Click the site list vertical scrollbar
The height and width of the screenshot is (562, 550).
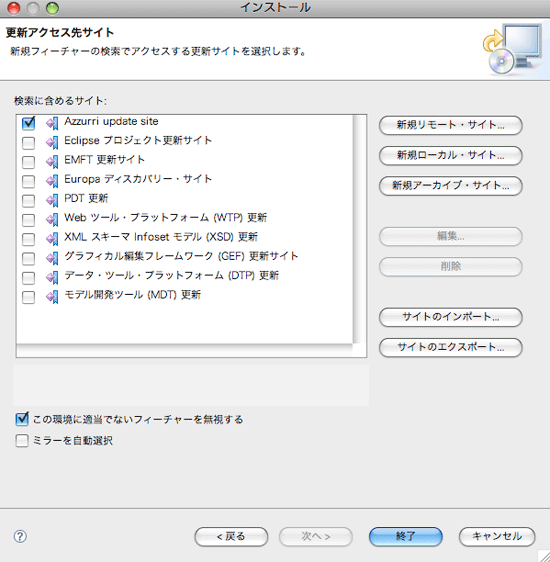pos(359,229)
